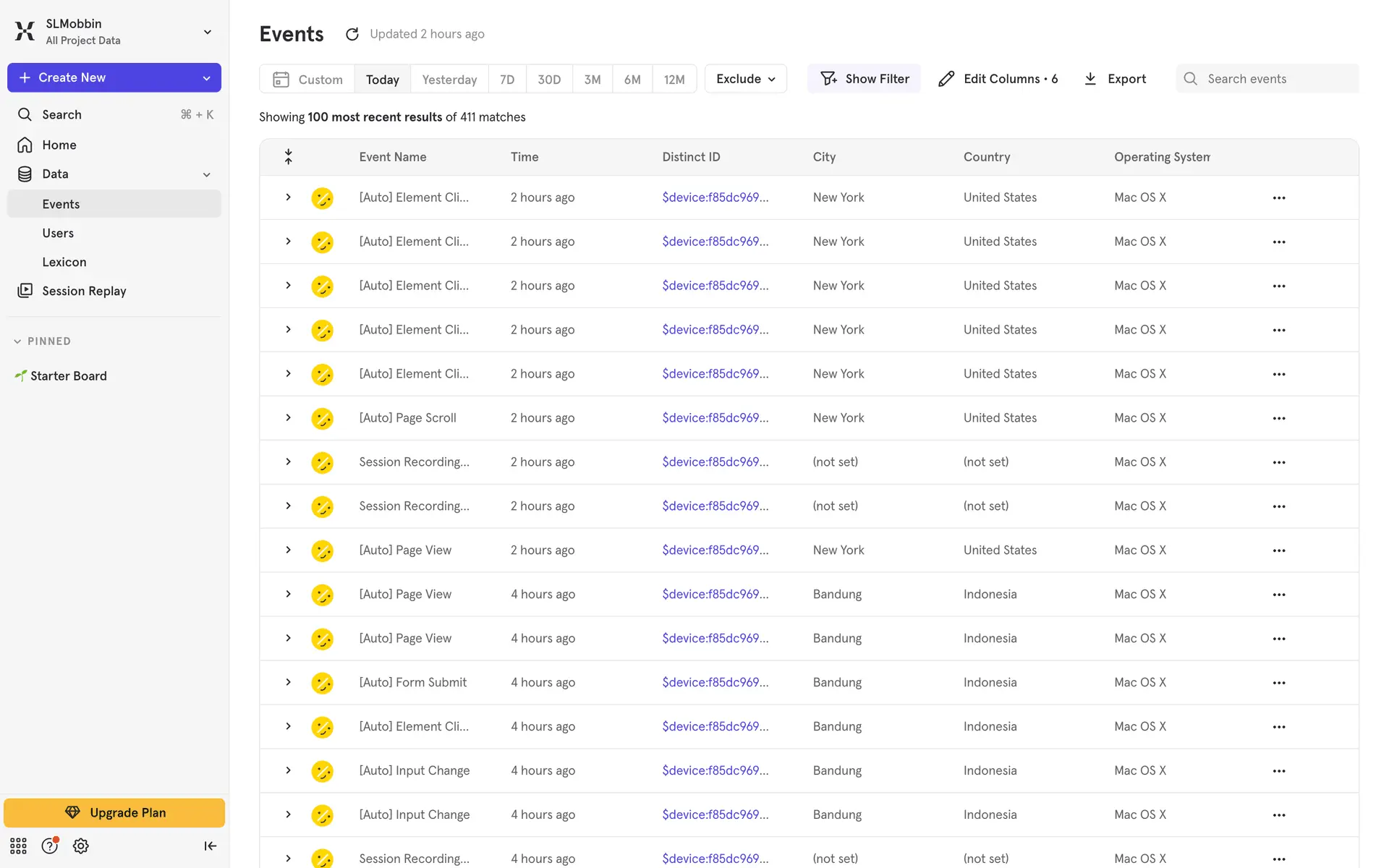Expand the first Element Click event row
This screenshot has height=868, width=1389.
pyautogui.click(x=288, y=197)
